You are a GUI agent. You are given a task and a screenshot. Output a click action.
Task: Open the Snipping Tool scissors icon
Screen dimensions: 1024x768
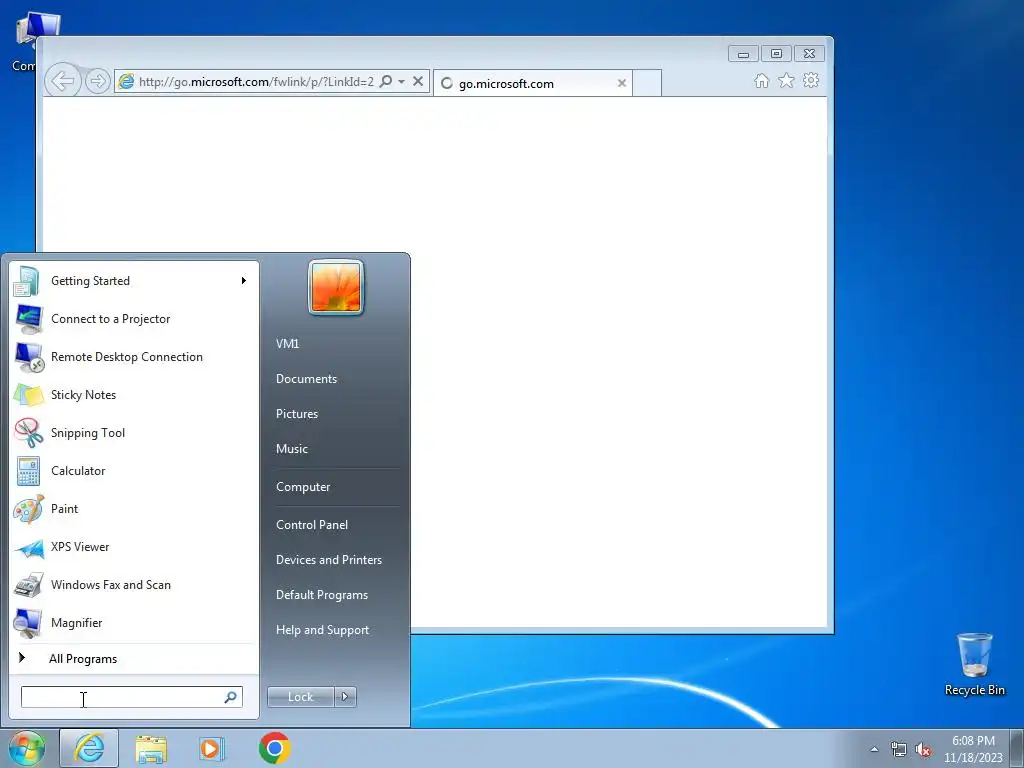tap(28, 433)
